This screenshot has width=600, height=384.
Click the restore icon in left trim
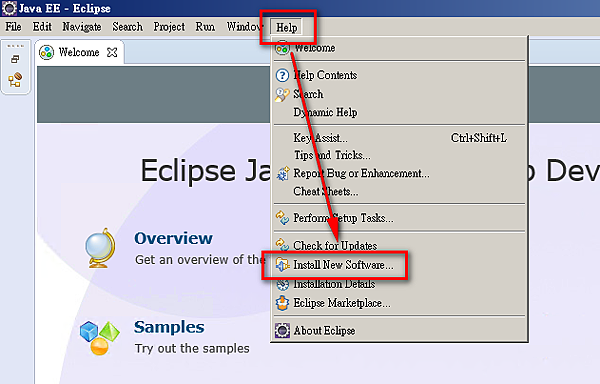point(15,59)
